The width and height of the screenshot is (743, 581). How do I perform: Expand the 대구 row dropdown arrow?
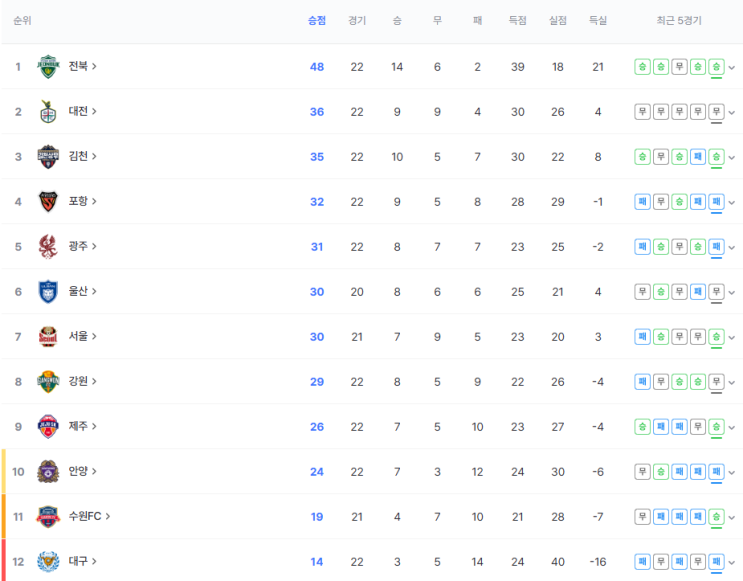tap(732, 563)
